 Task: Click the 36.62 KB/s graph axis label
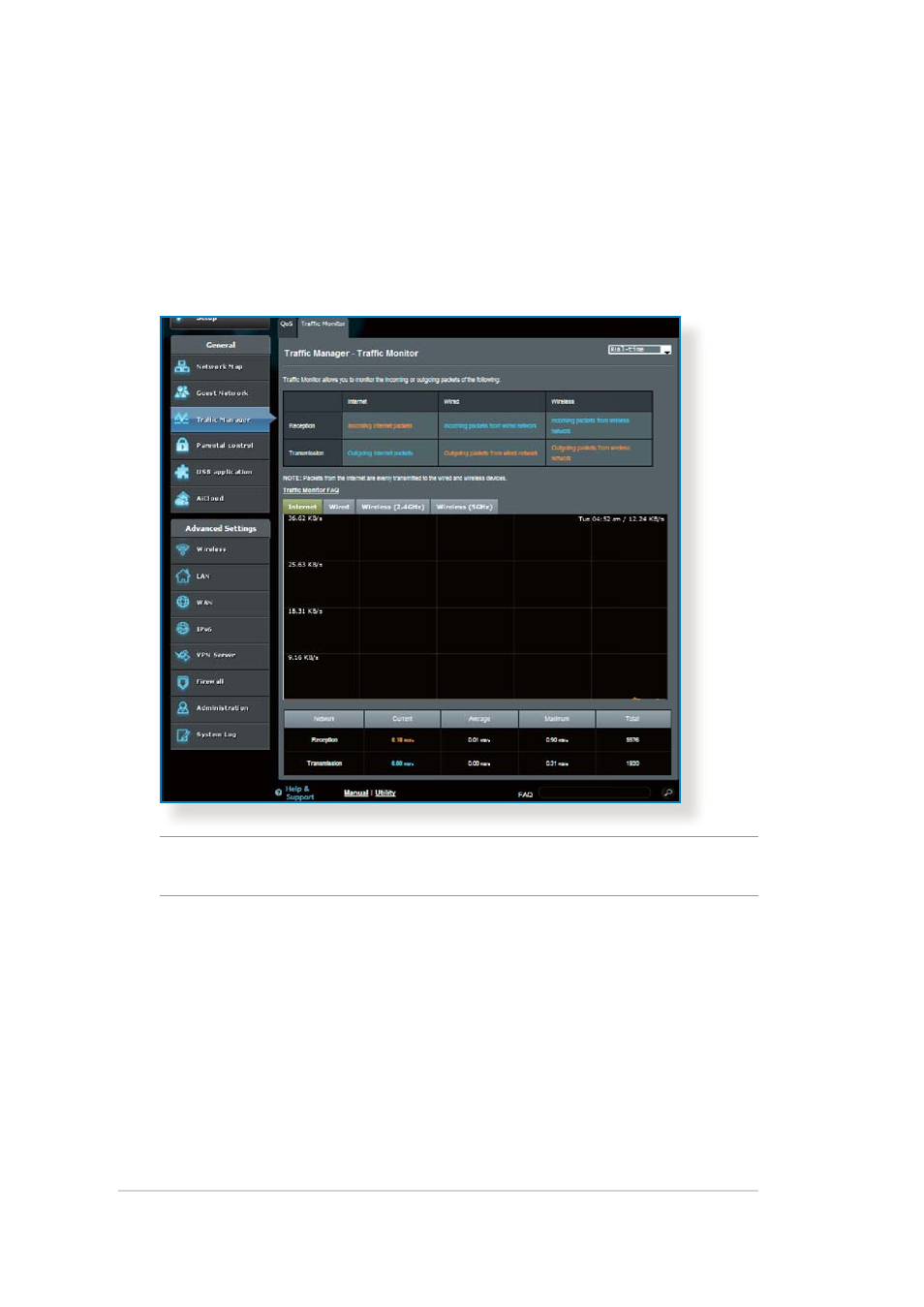click(305, 518)
